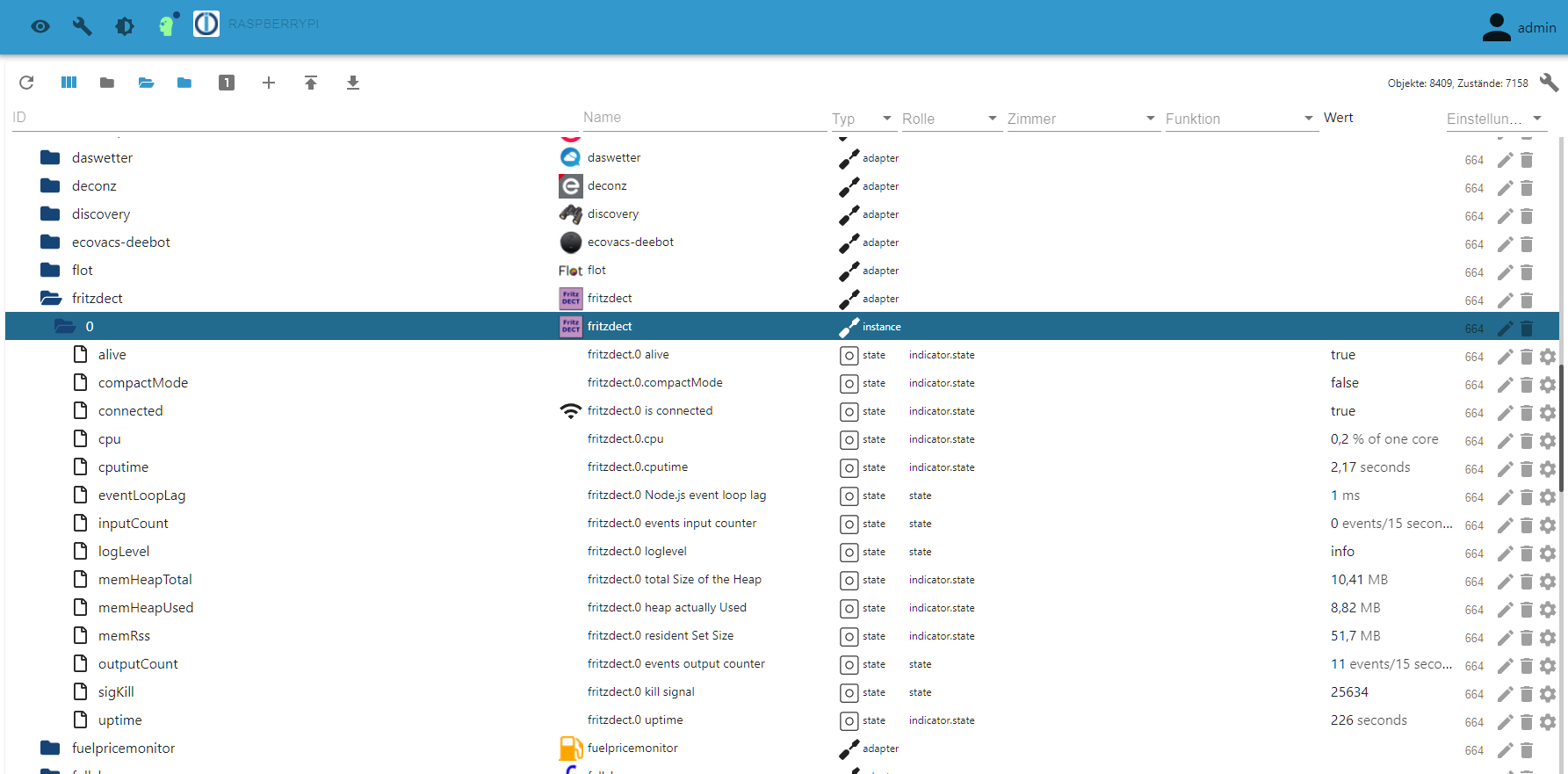Click the alive value true
Viewport: 1568px width, 774px height.
coord(1343,355)
